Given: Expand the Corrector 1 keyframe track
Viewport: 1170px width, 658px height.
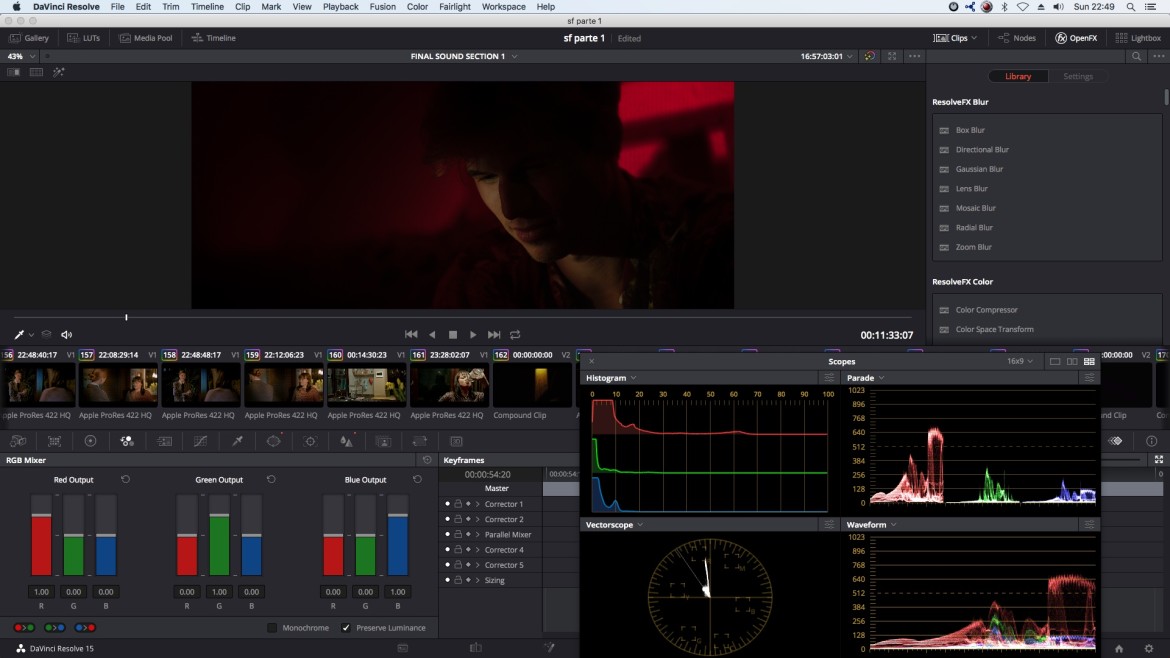Looking at the screenshot, I should (478, 504).
